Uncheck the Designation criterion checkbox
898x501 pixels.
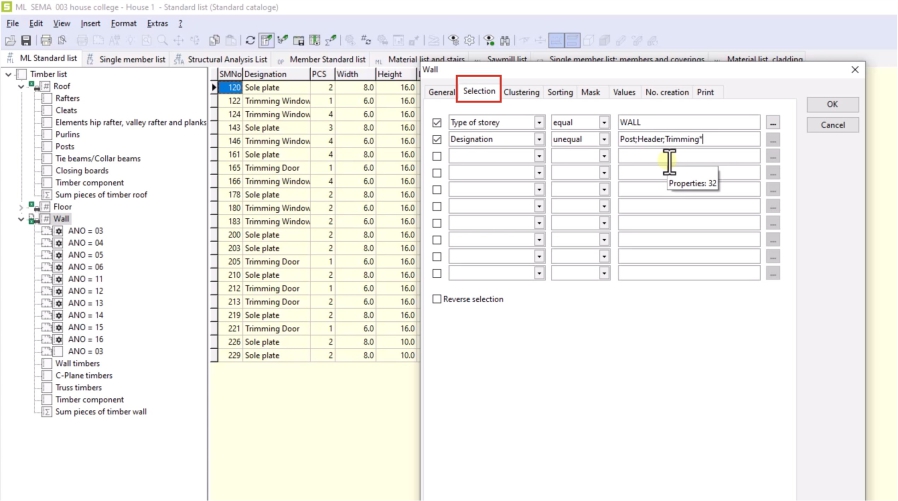[436, 140]
